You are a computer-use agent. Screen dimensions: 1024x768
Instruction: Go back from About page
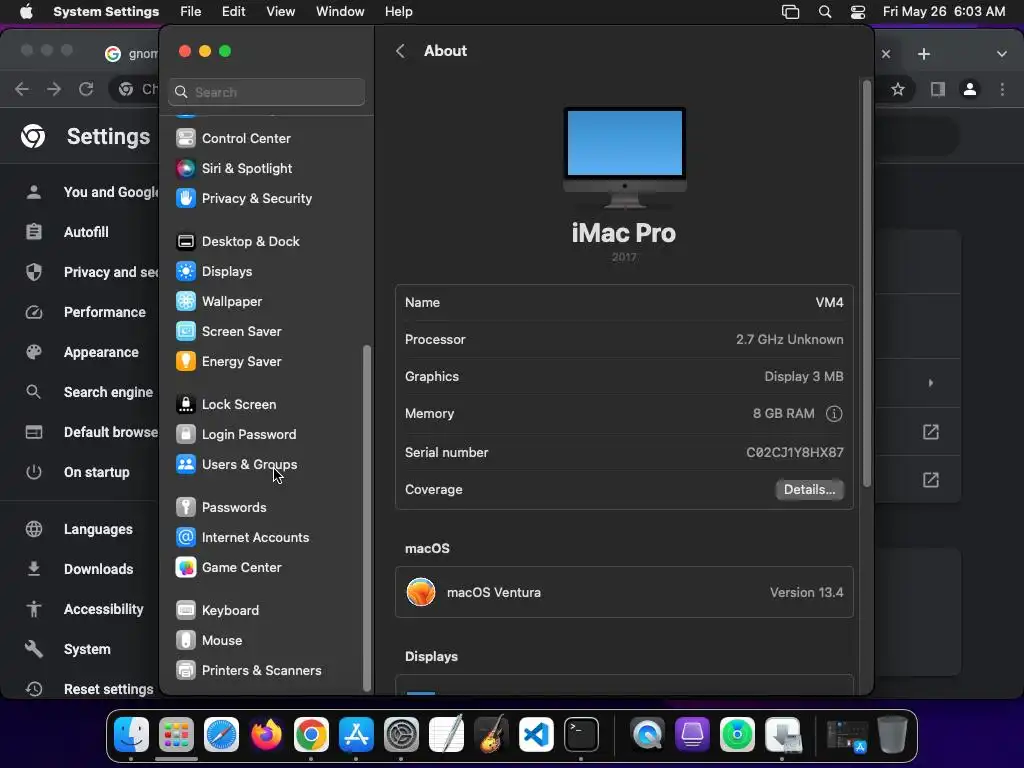click(400, 51)
